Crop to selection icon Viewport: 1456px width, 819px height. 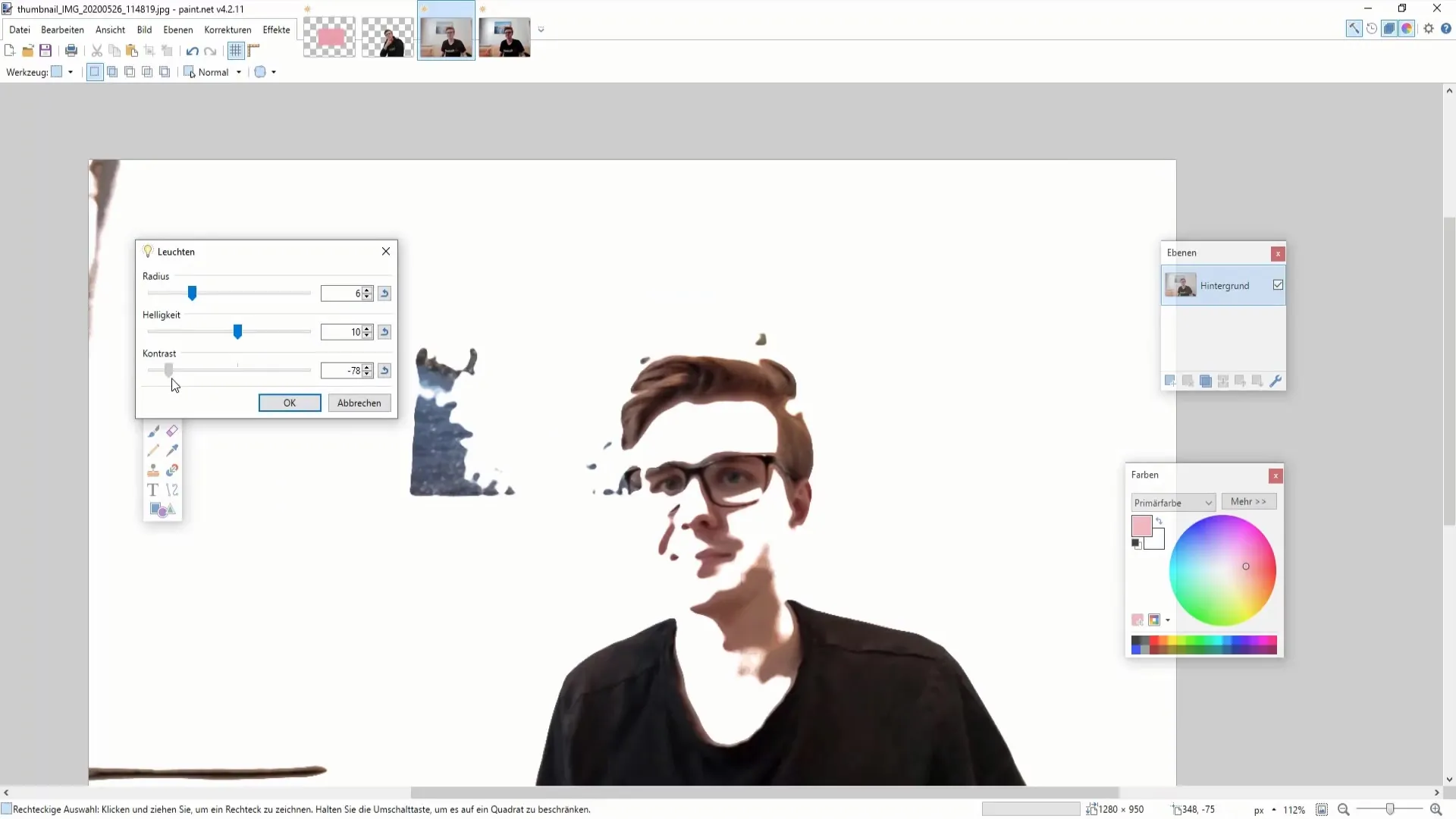click(x=149, y=51)
